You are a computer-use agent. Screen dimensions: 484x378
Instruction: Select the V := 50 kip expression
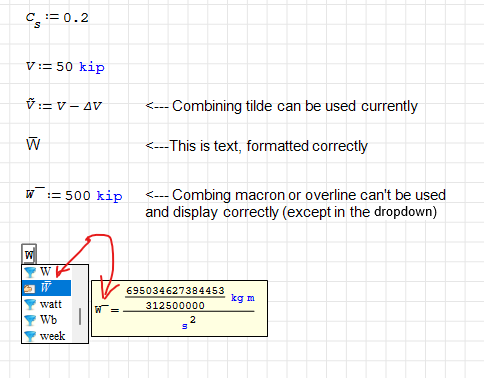point(65,67)
